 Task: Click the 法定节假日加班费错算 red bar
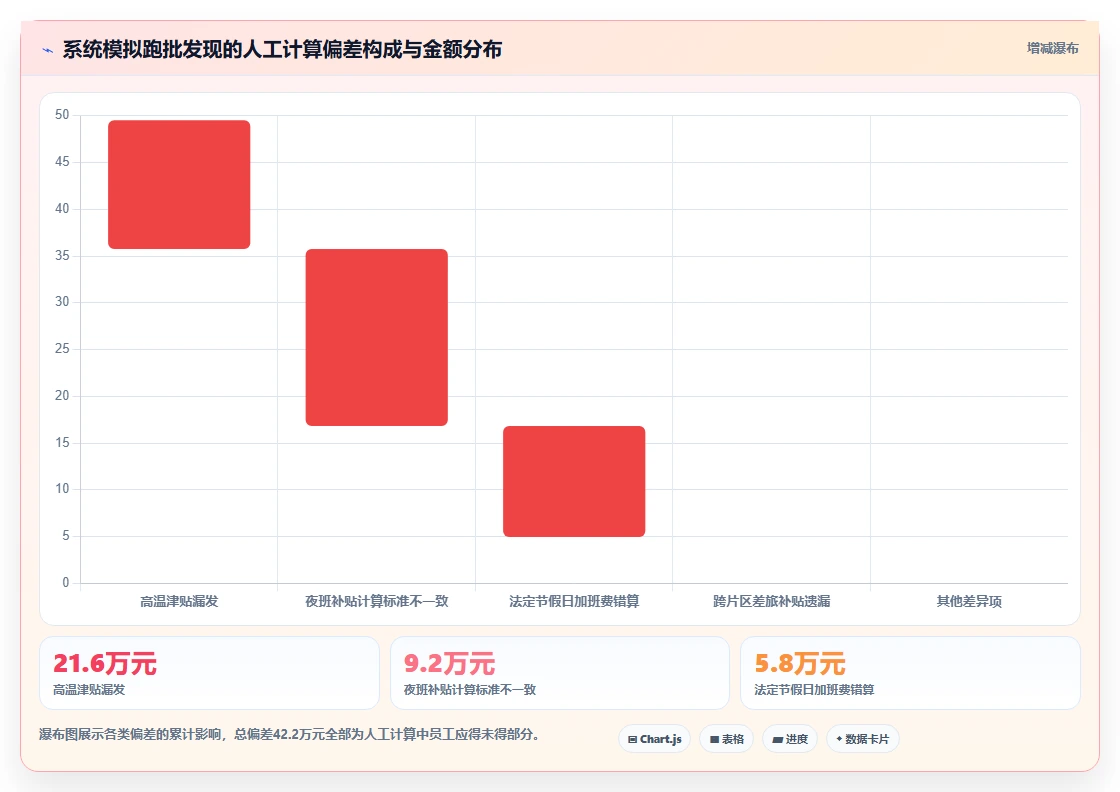coord(574,481)
